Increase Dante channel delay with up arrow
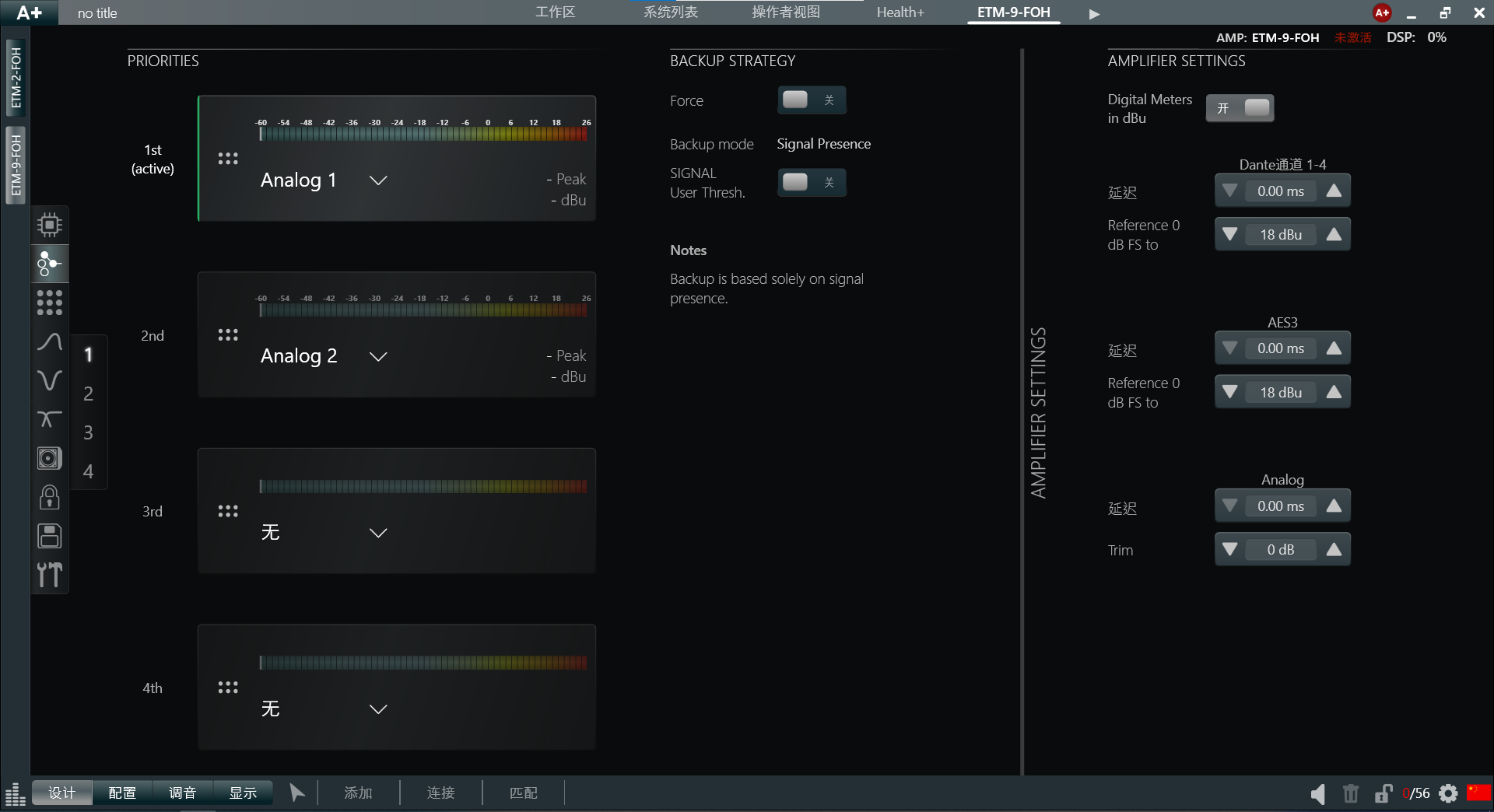 pos(1334,191)
